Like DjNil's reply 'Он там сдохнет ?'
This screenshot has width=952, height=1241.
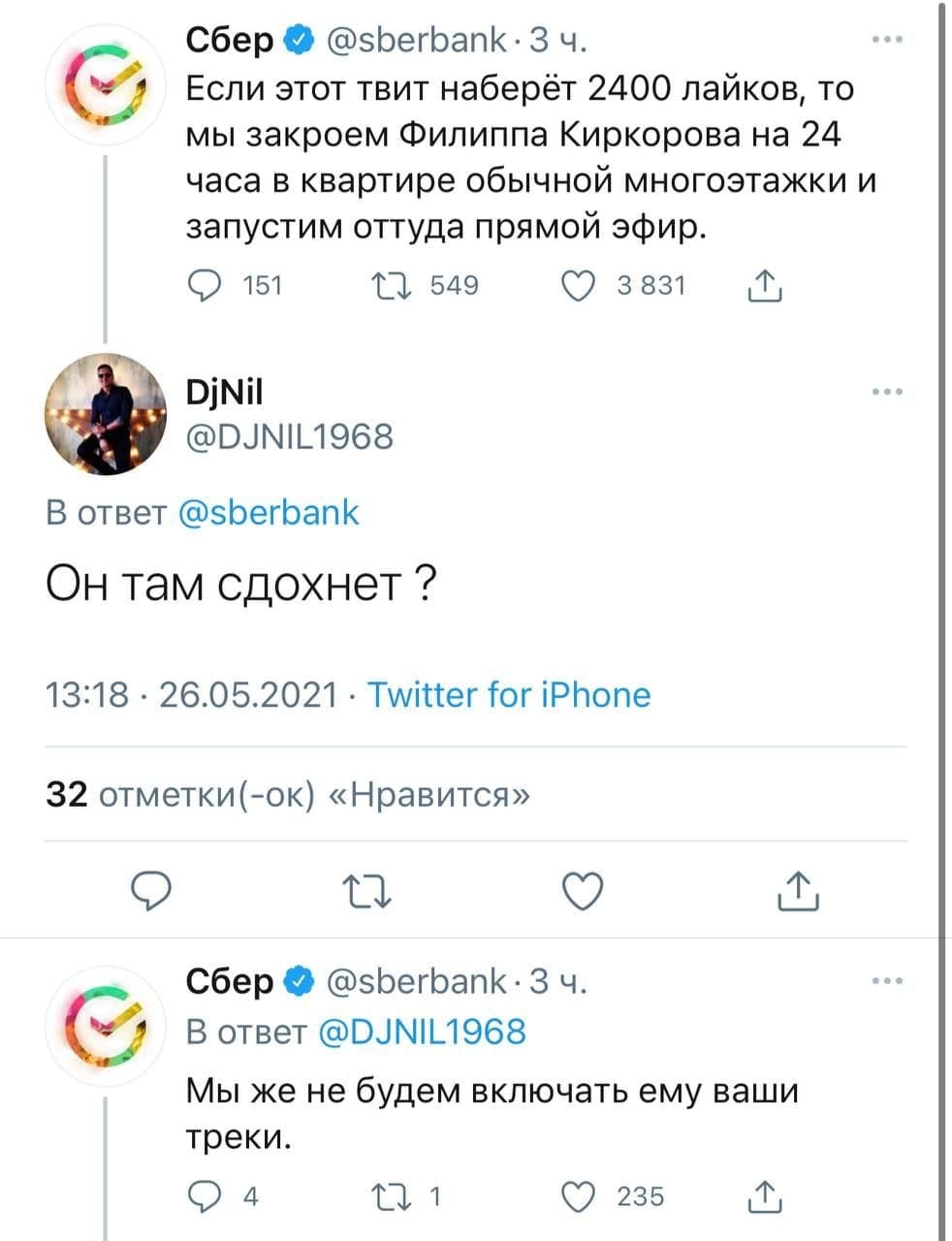(584, 891)
